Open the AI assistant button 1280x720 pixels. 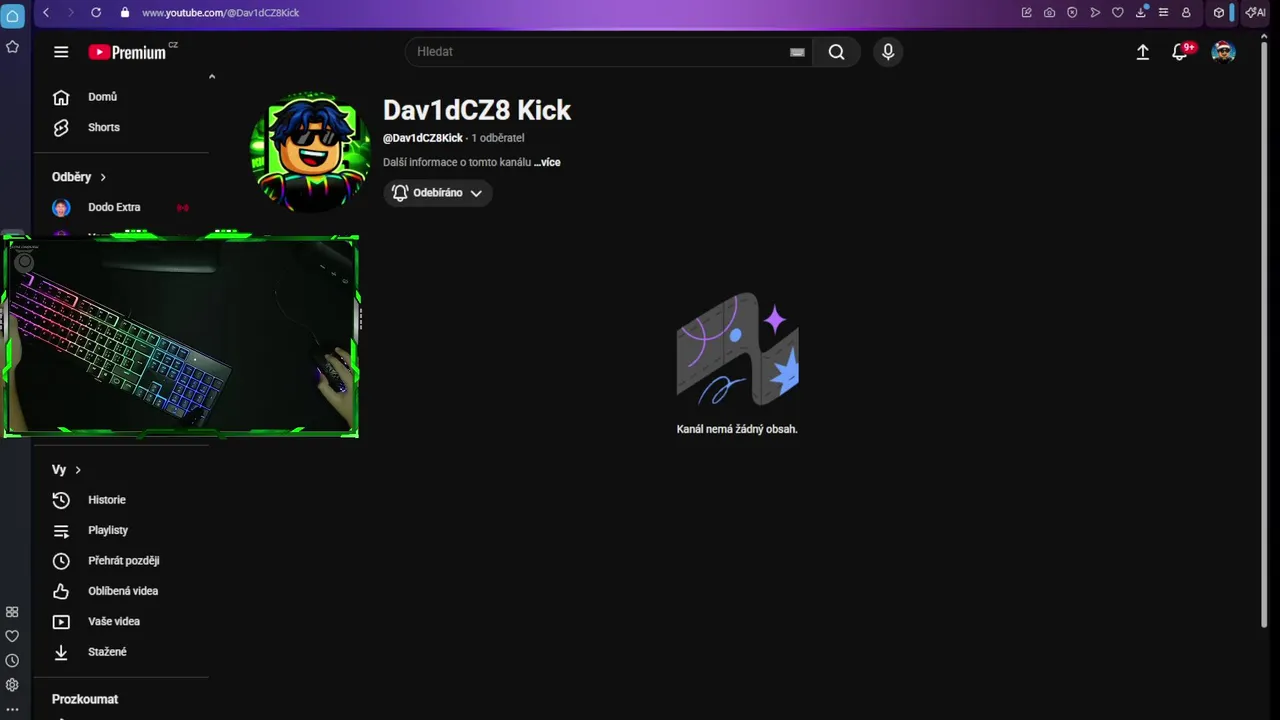pos(1255,12)
